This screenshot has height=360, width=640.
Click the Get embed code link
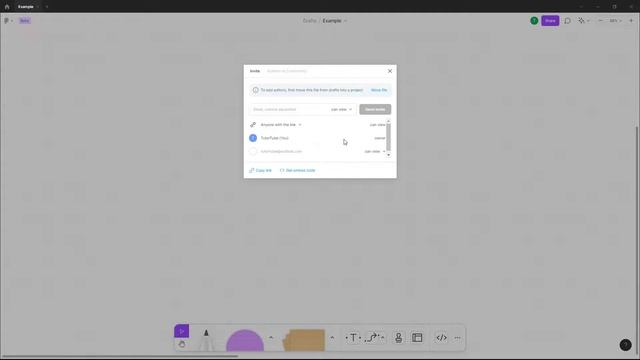pyautogui.click(x=298, y=170)
